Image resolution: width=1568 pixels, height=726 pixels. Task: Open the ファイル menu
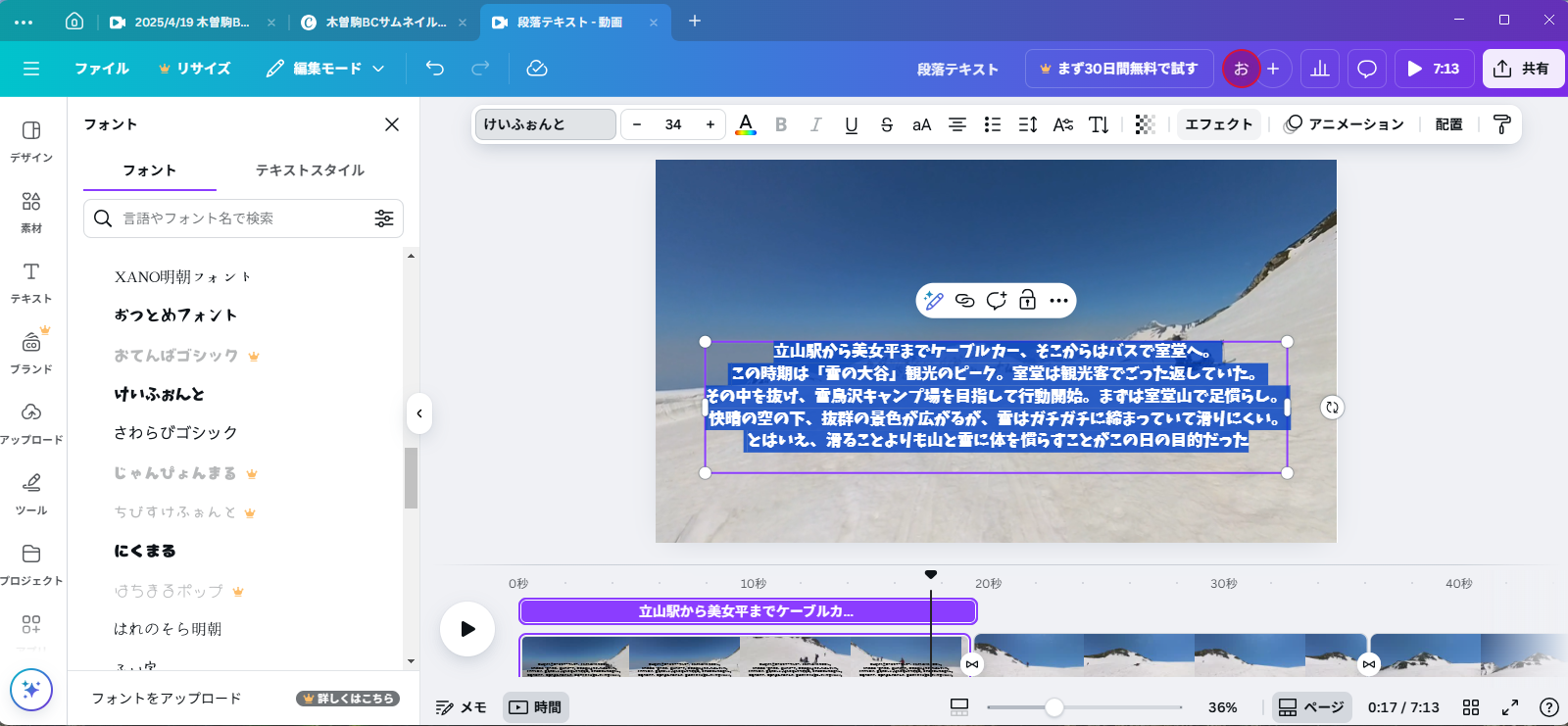click(102, 69)
